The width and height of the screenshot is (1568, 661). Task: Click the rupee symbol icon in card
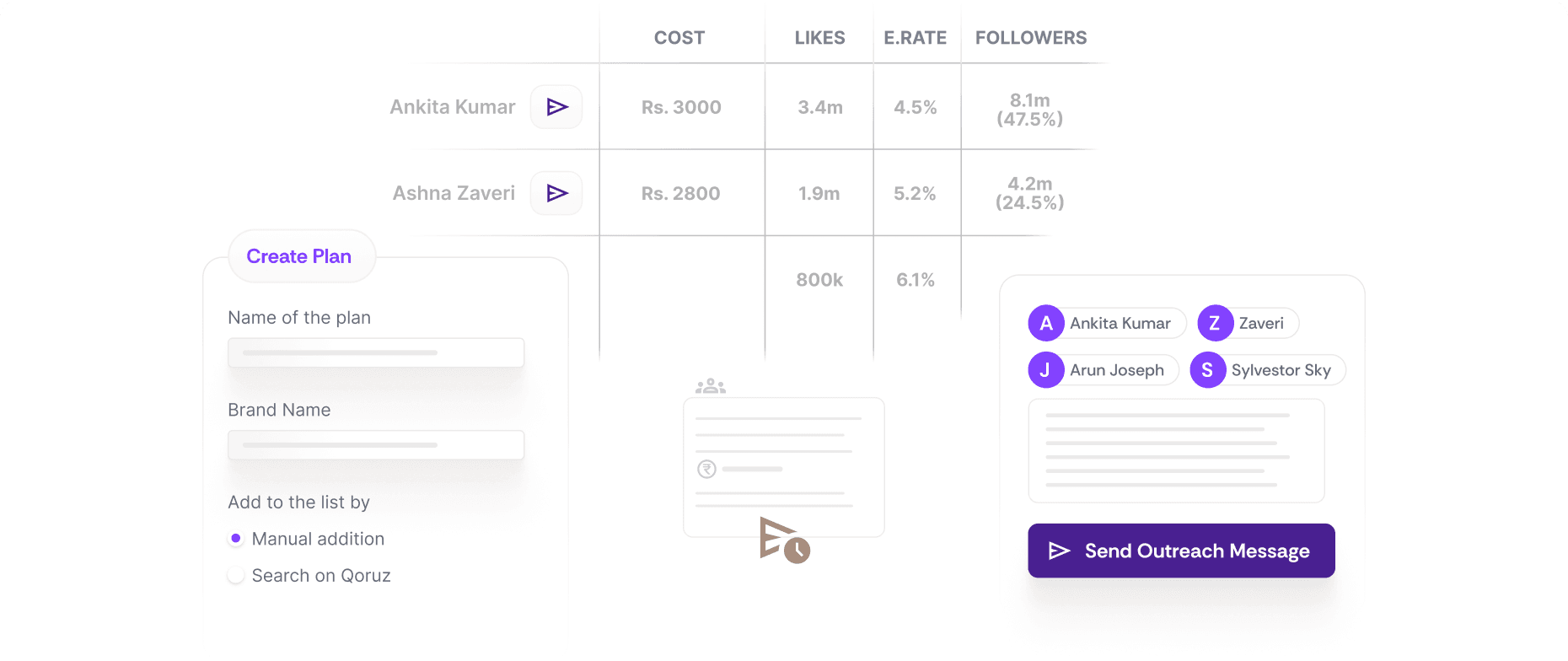706,469
